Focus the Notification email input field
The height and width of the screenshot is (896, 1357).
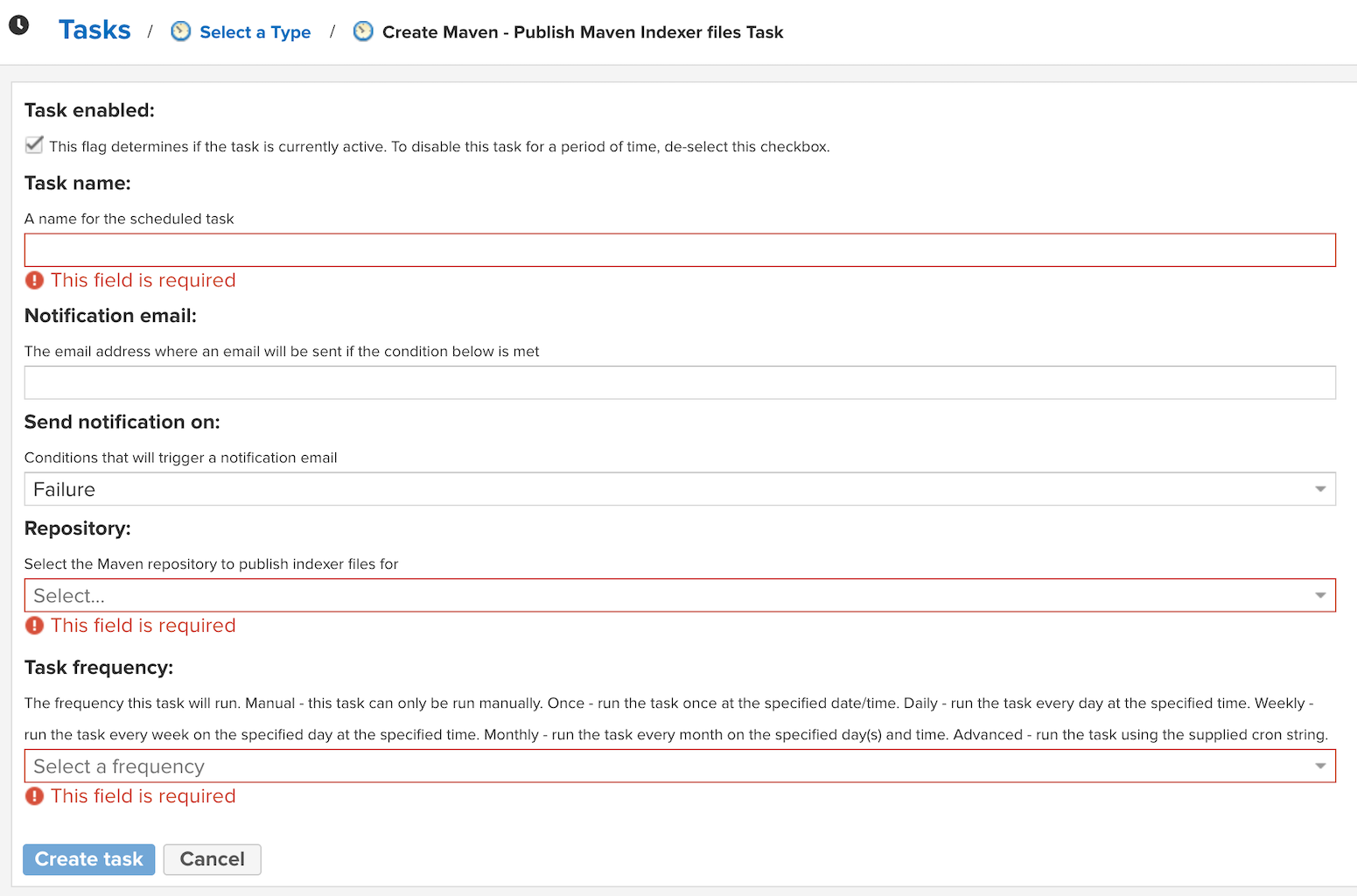[x=680, y=382]
